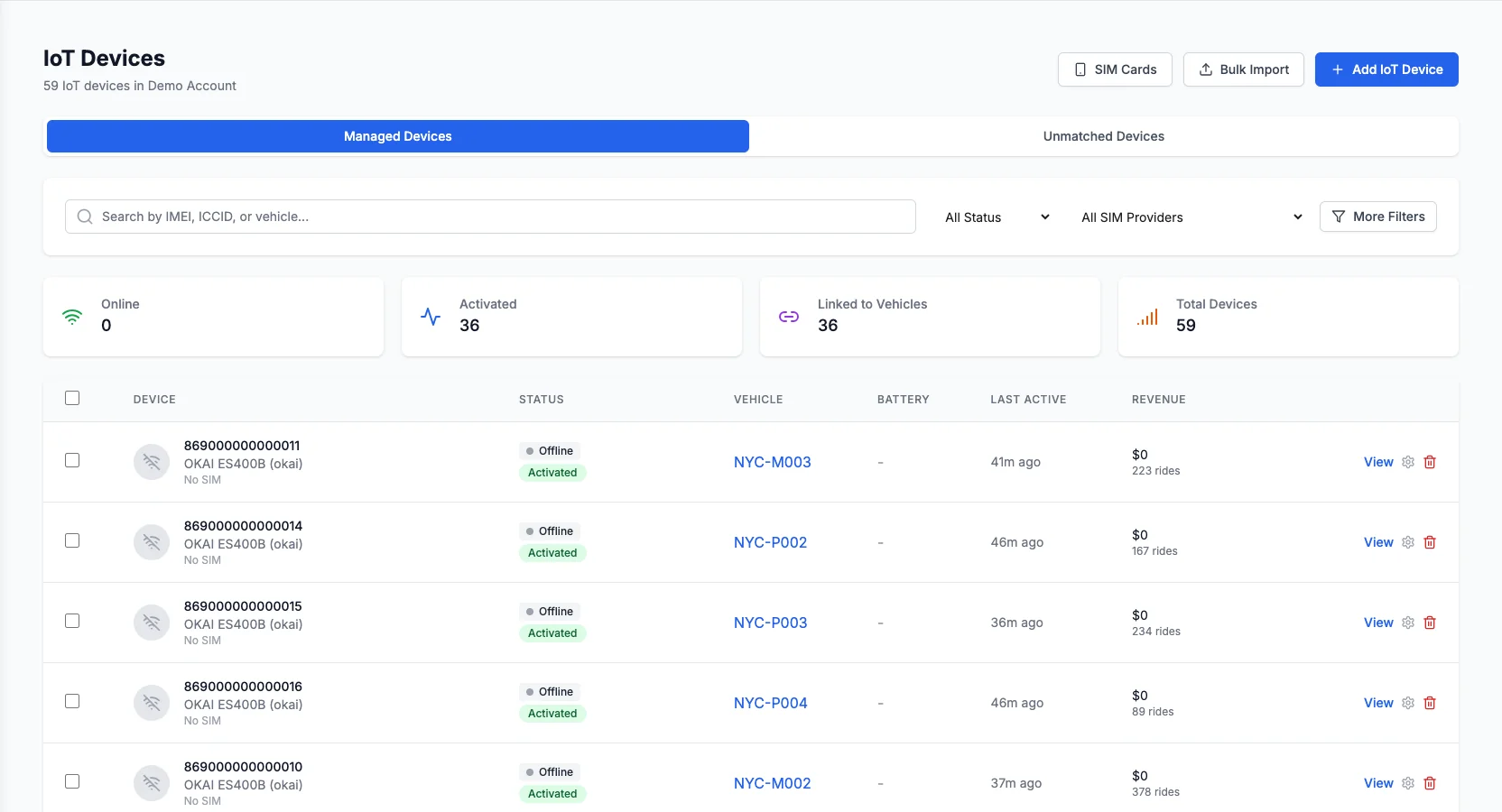Viewport: 1502px width, 812px height.
Task: Click the search magnifier icon
Action: 85,217
